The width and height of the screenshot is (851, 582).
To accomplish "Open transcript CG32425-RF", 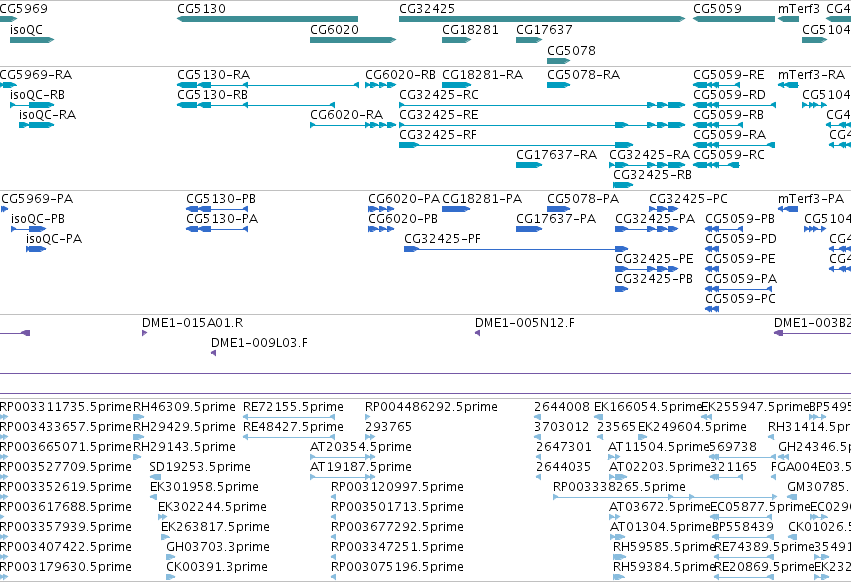I will point(438,135).
